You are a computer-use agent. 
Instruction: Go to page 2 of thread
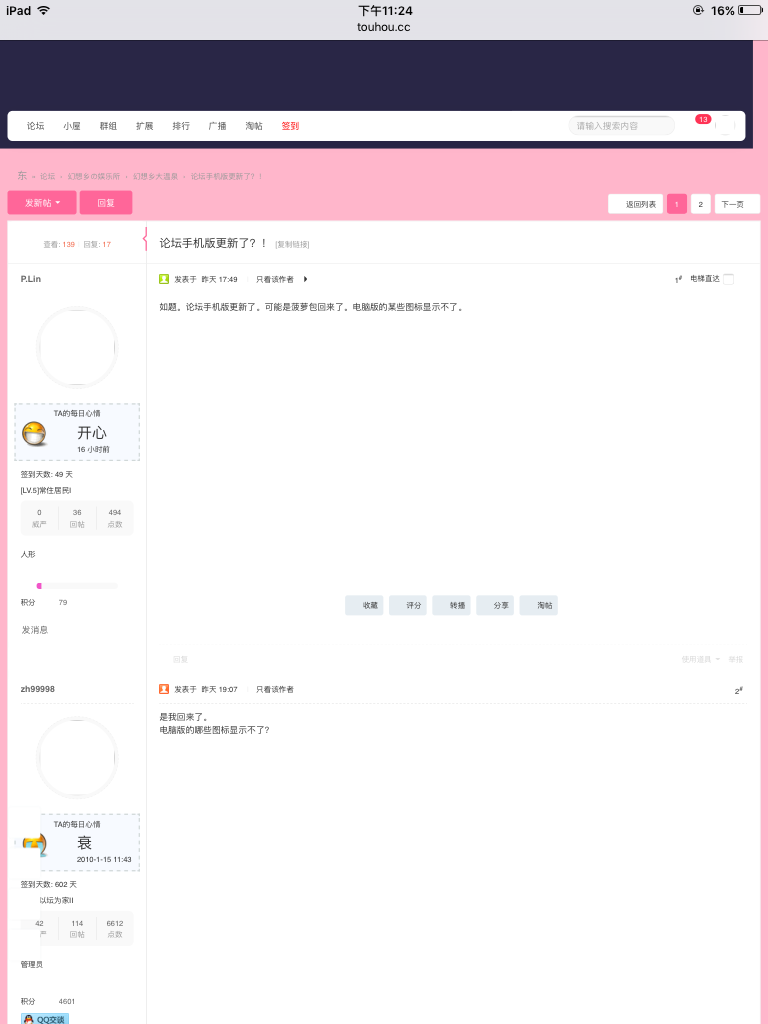click(701, 204)
